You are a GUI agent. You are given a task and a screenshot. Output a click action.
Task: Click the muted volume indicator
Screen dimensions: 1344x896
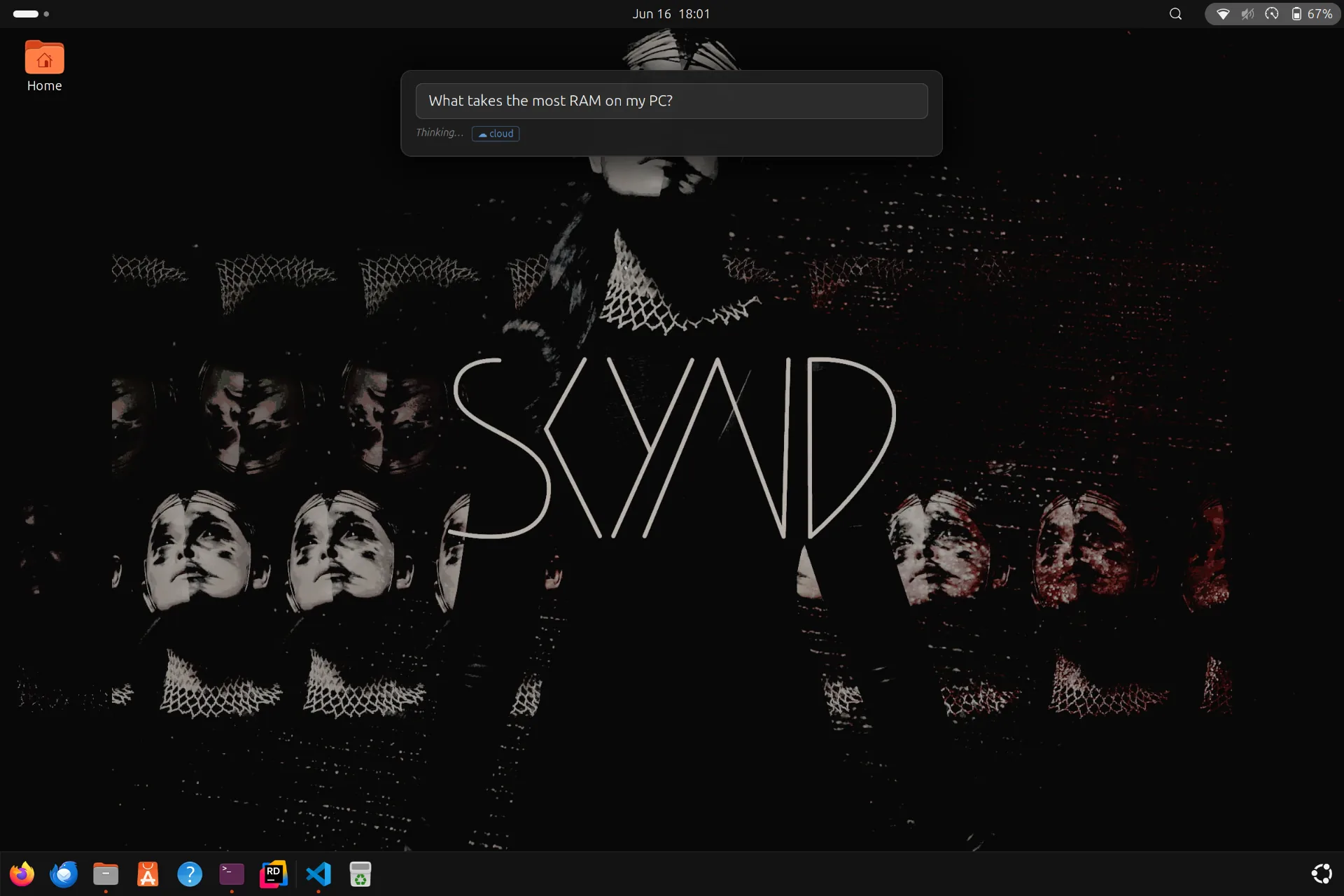pyautogui.click(x=1247, y=14)
